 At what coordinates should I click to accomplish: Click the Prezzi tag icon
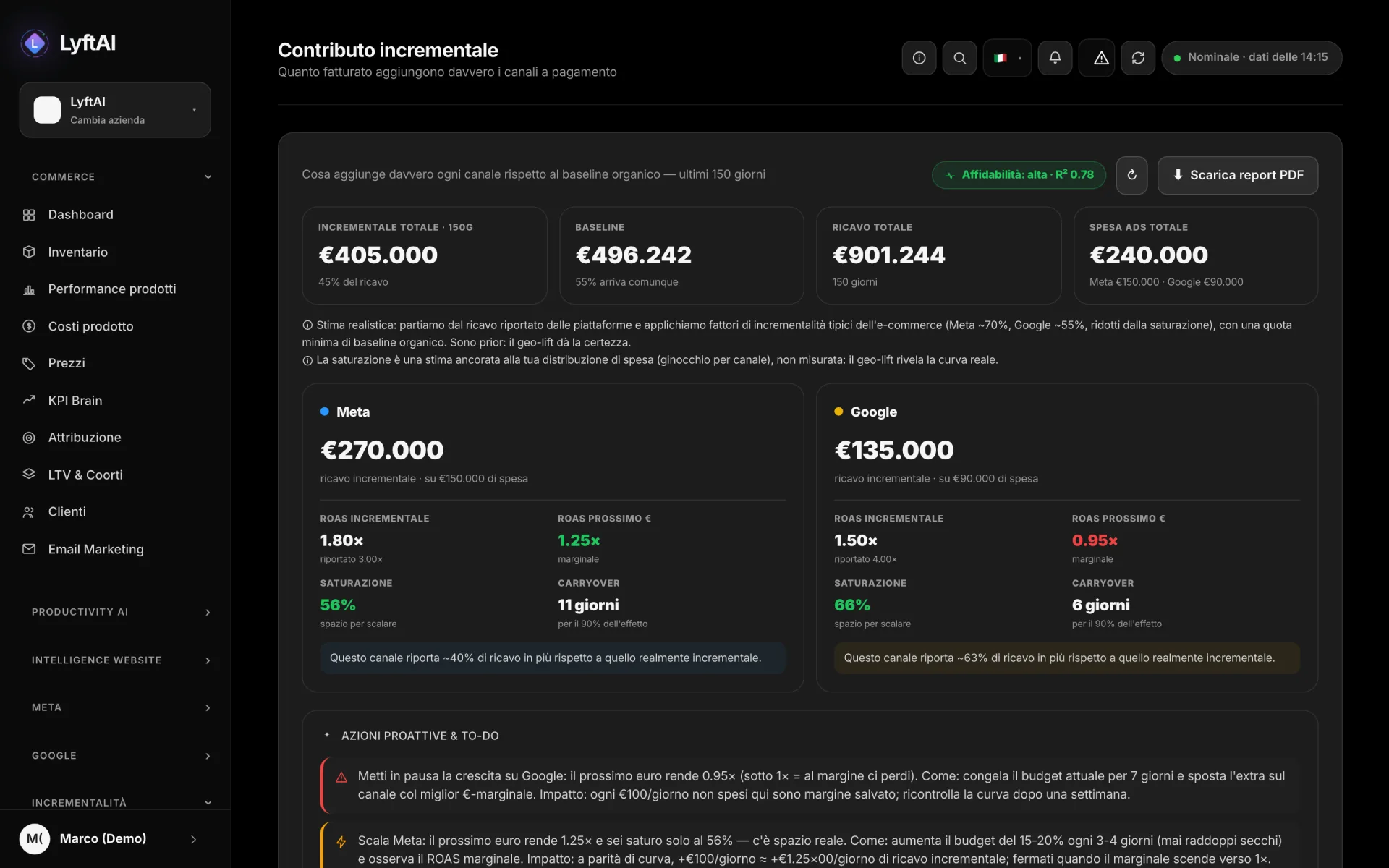tap(29, 363)
